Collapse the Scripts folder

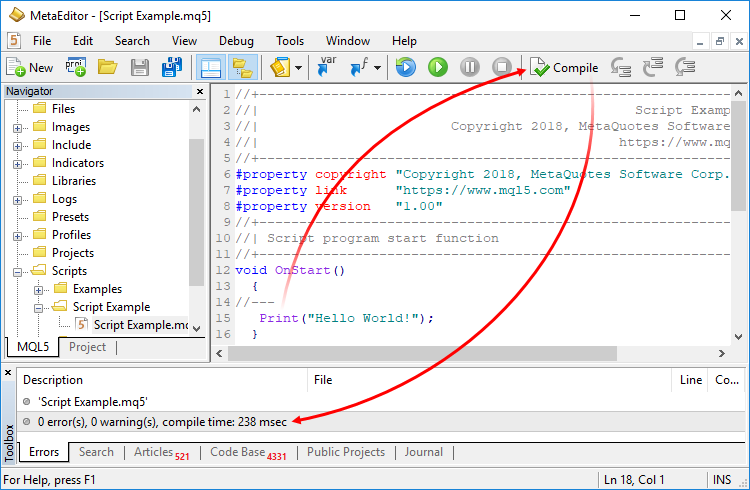click(x=17, y=272)
